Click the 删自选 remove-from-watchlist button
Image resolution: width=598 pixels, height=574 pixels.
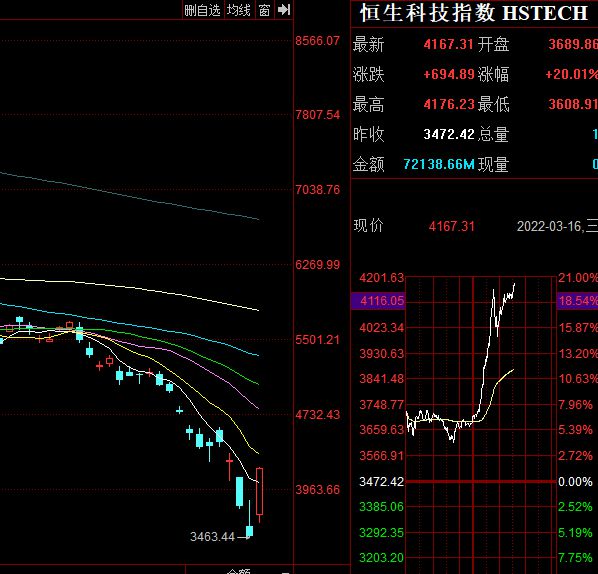click(x=203, y=10)
